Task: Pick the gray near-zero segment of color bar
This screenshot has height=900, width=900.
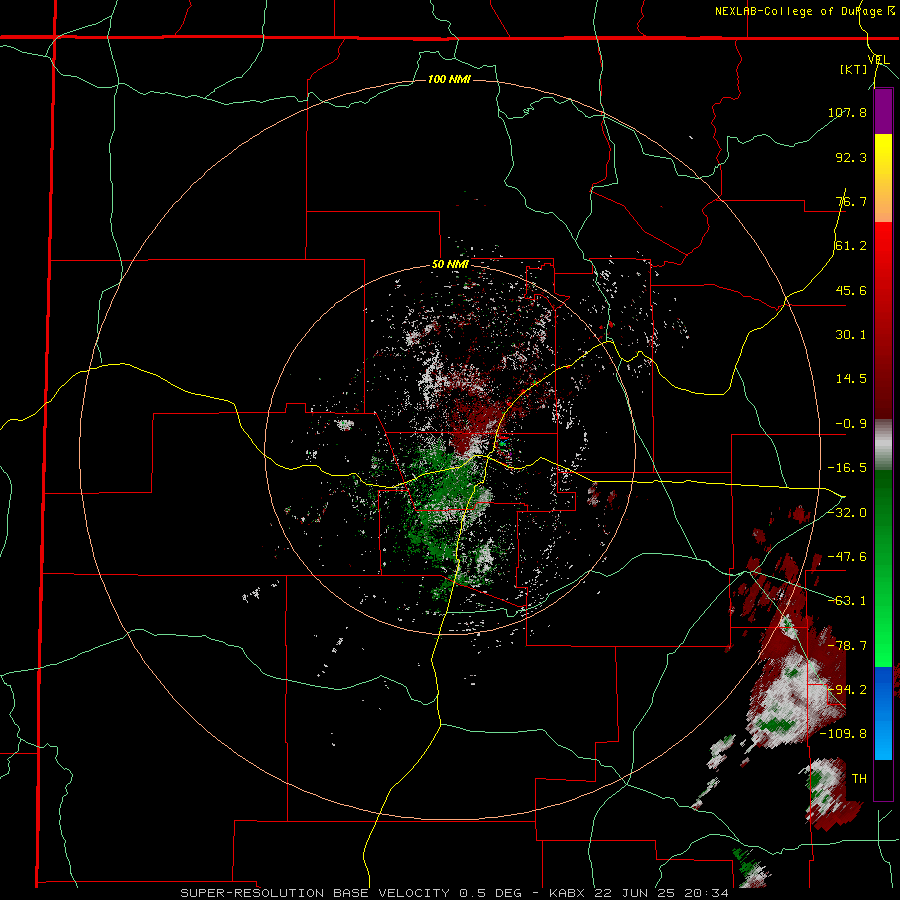Action: pyautogui.click(x=883, y=445)
